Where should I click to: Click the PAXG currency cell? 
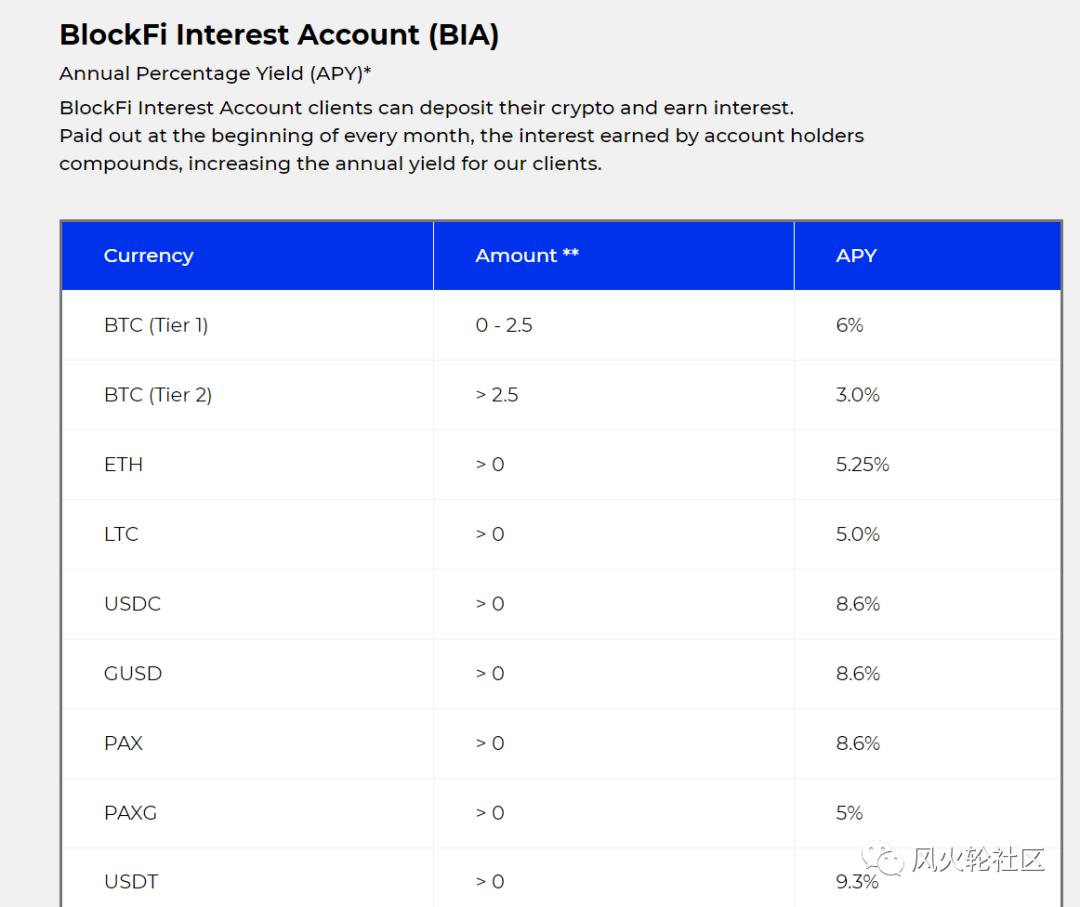130,813
